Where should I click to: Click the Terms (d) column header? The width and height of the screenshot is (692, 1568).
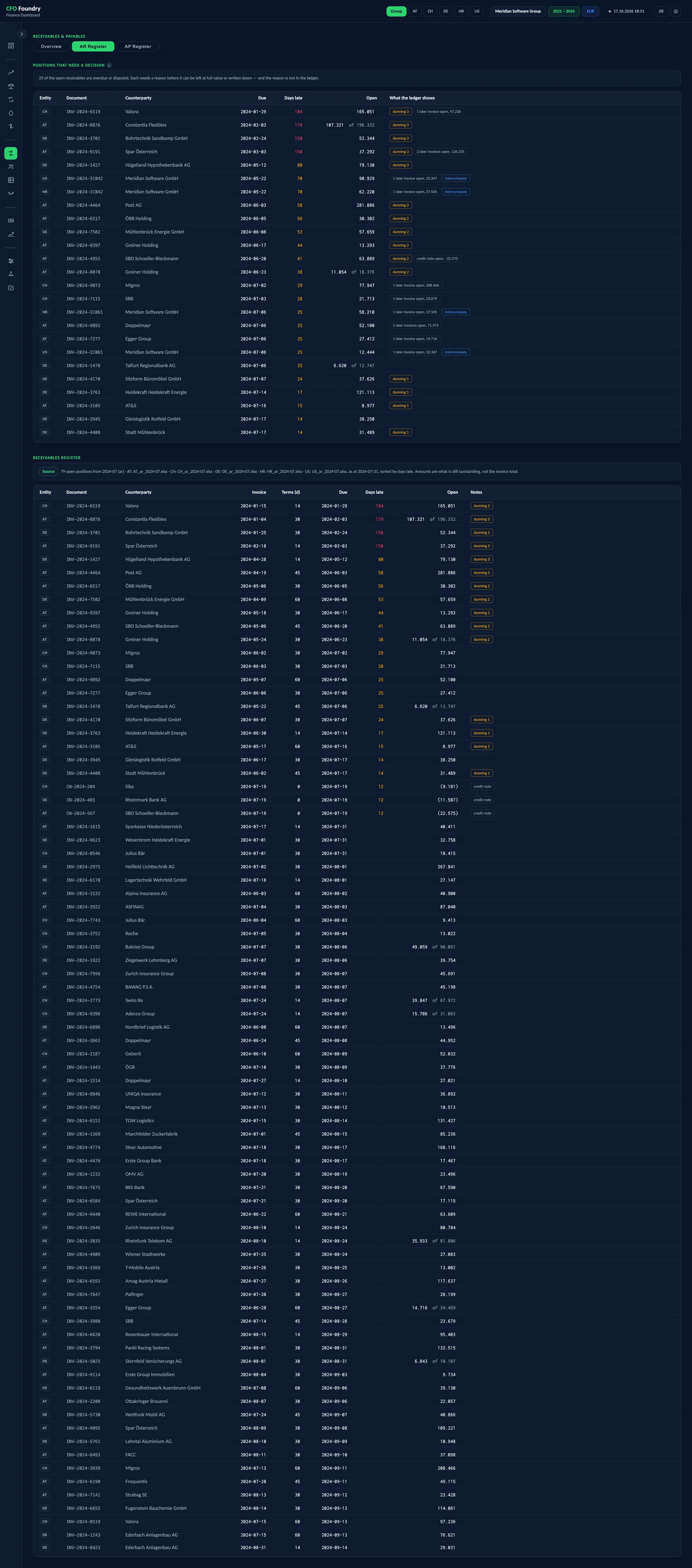290,492
